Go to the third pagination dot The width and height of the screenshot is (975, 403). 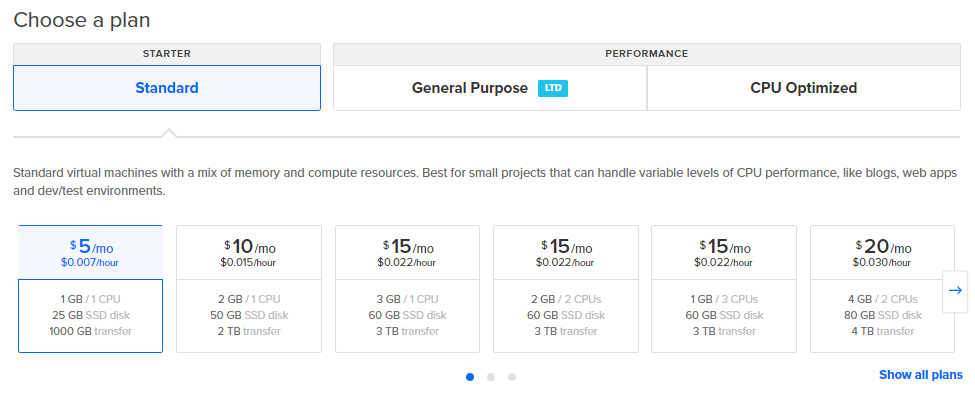click(512, 377)
